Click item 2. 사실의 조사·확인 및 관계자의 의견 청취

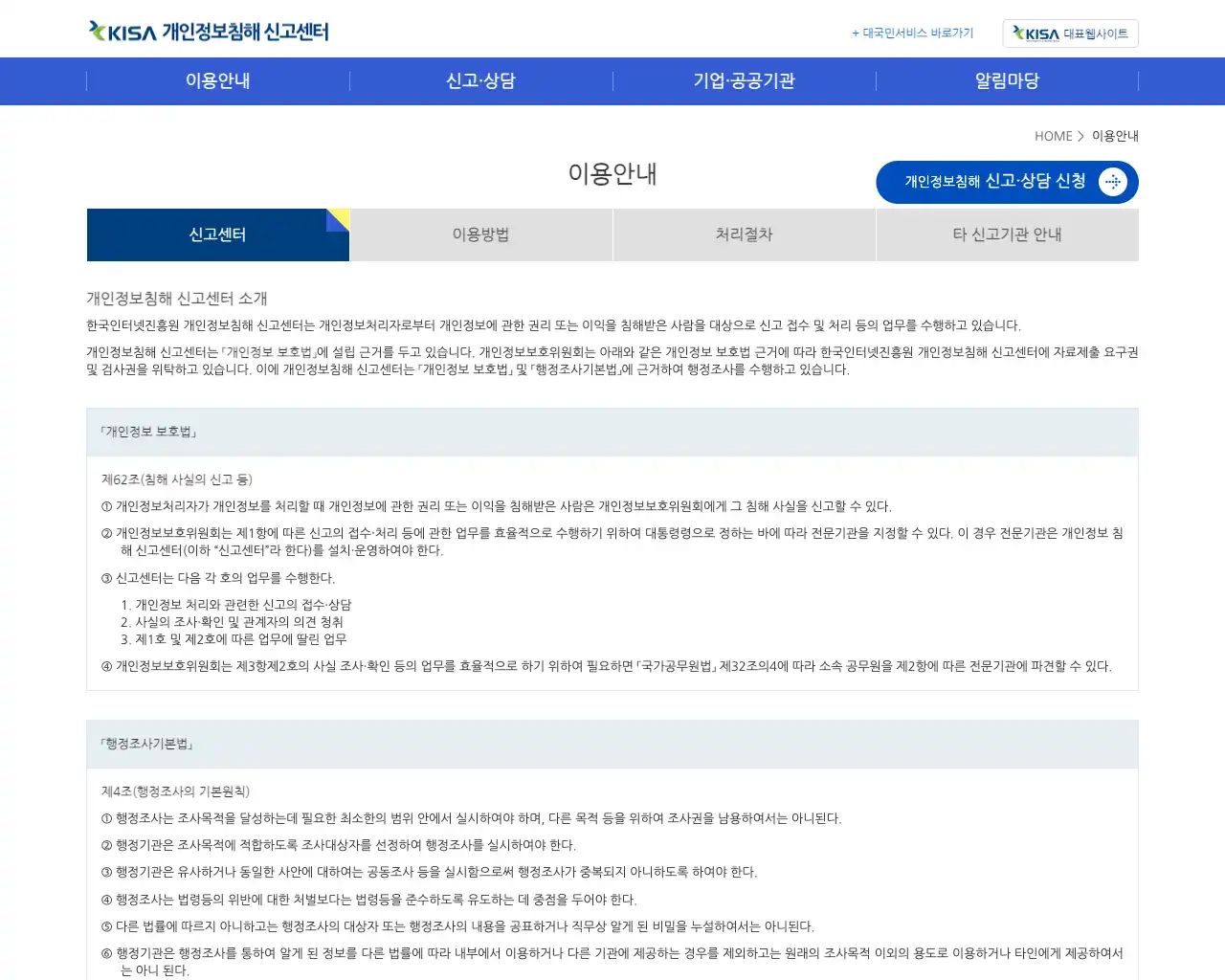tap(232, 622)
